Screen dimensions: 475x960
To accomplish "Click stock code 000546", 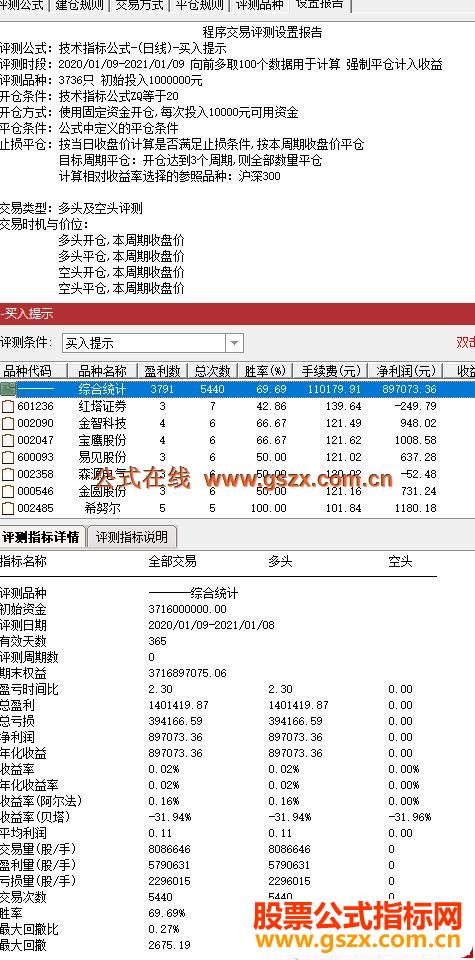I will click(36, 491).
